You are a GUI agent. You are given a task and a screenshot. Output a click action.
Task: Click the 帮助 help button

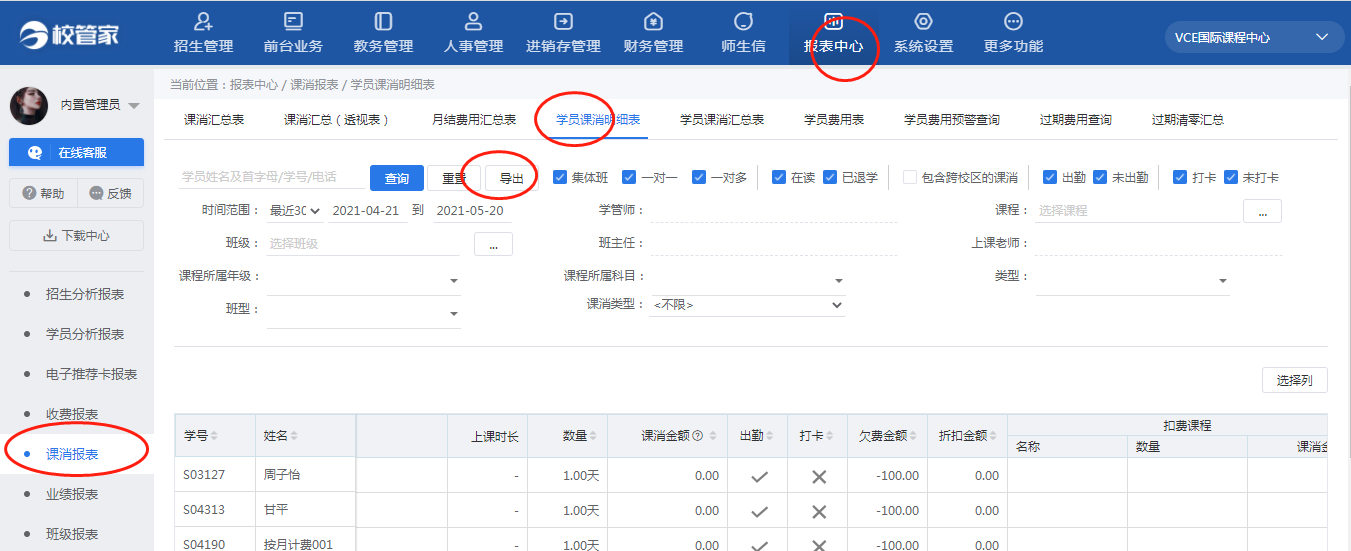(43, 194)
